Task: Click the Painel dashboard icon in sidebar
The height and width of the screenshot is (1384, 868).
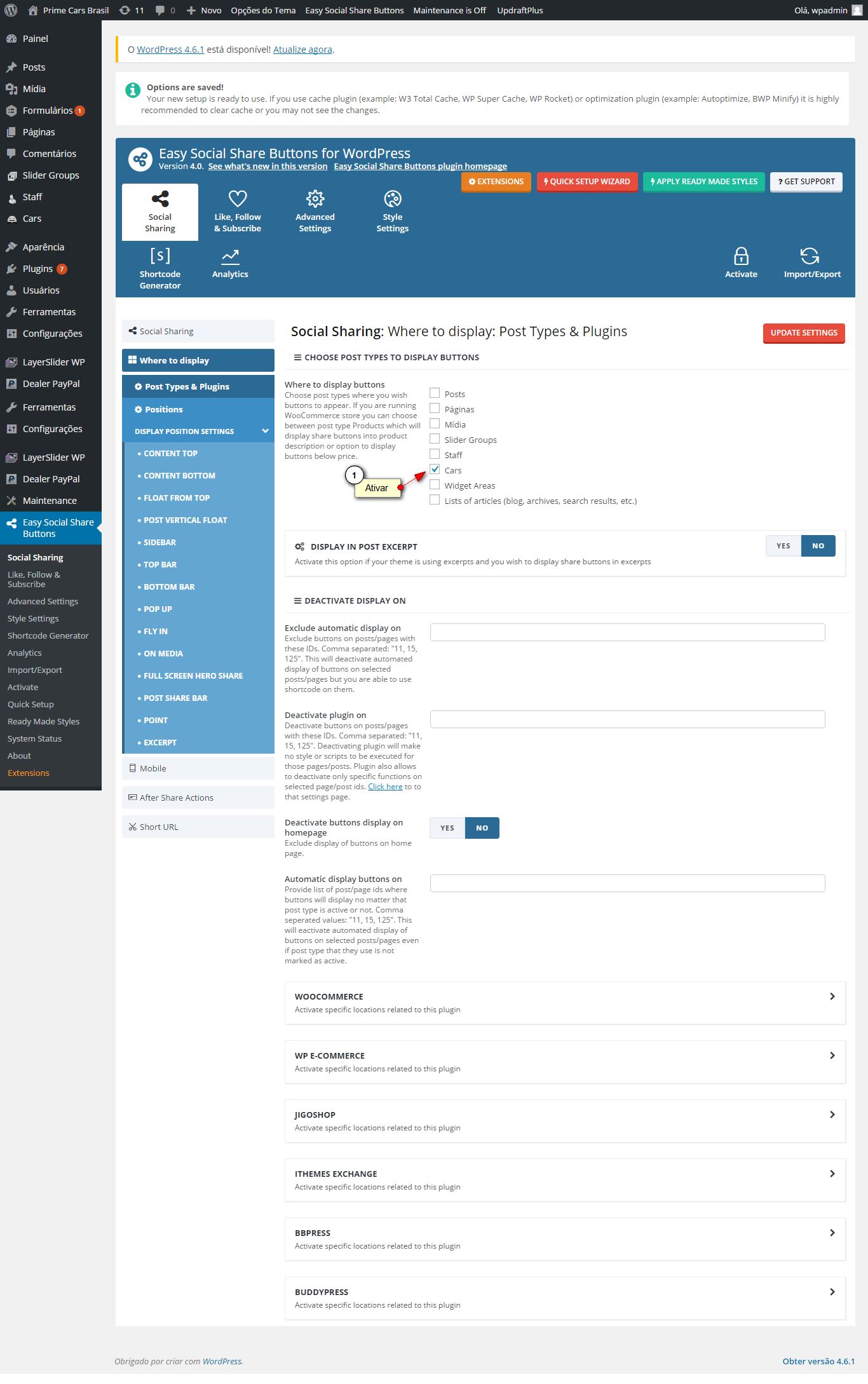Action: (x=11, y=39)
